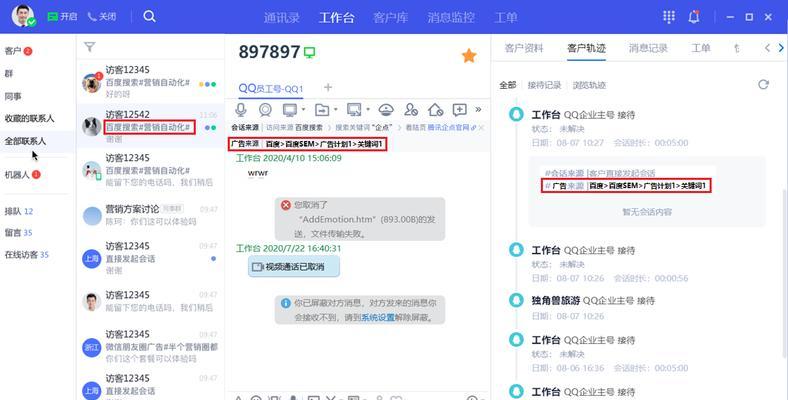The width and height of the screenshot is (788, 400).
Task: Close the 会话来源 info bar
Action: click(x=481, y=128)
